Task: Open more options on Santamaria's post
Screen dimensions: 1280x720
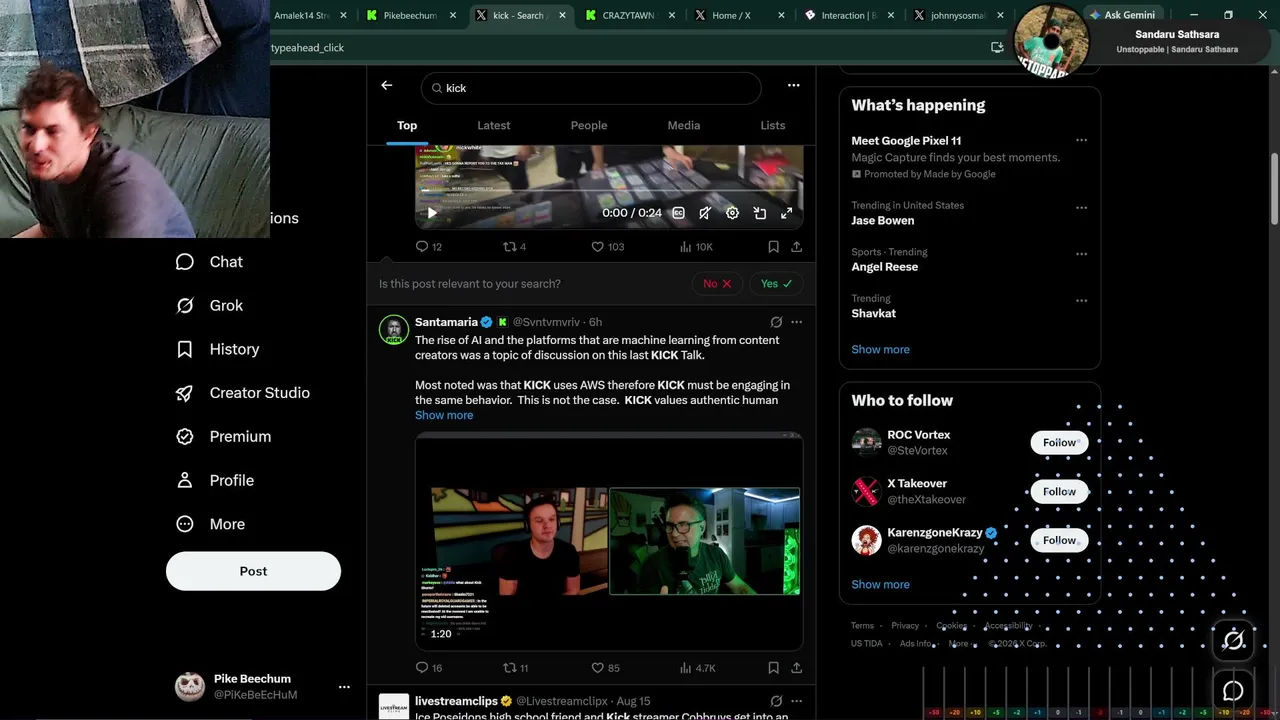Action: pyautogui.click(x=796, y=322)
